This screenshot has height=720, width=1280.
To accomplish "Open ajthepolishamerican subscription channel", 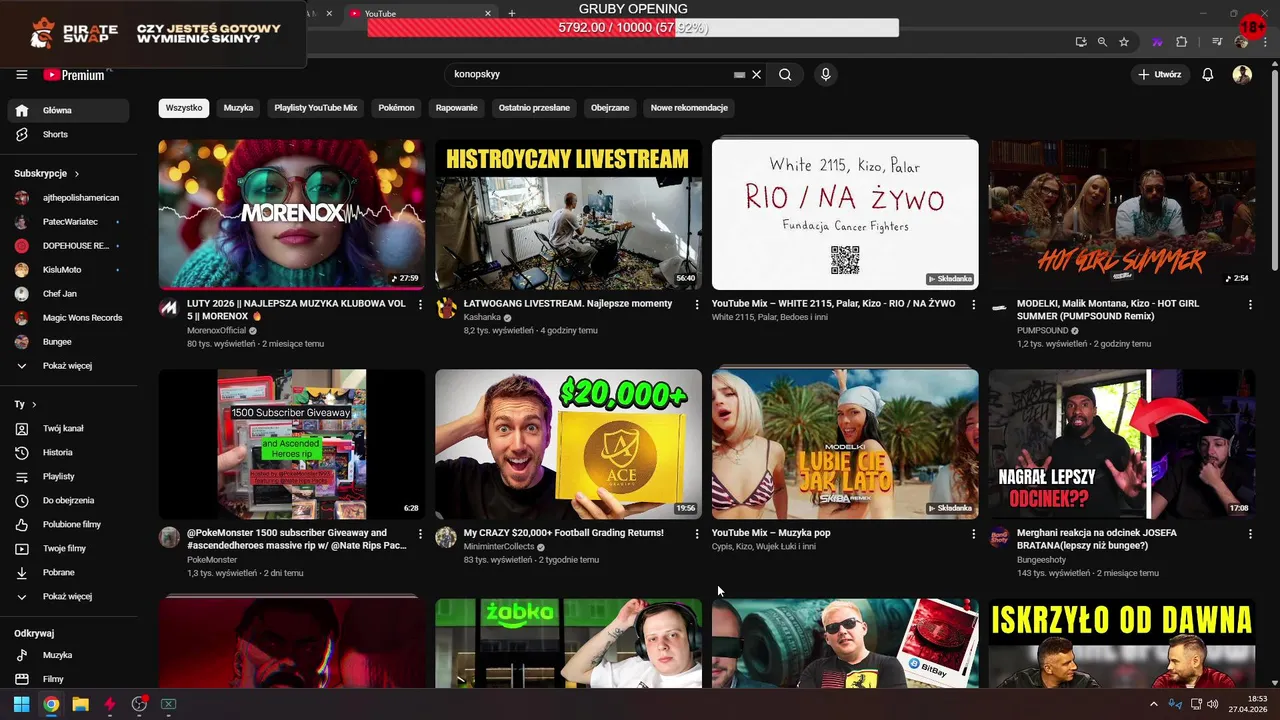I will 68,198.
